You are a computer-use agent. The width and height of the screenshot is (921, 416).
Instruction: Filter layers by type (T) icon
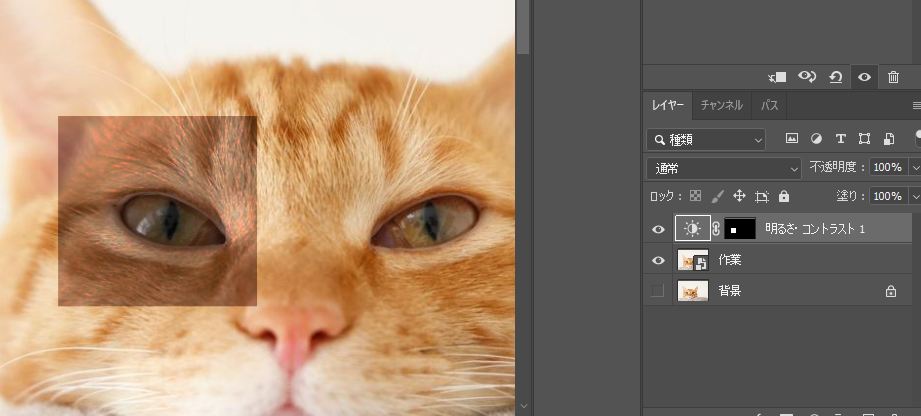pyautogui.click(x=840, y=139)
